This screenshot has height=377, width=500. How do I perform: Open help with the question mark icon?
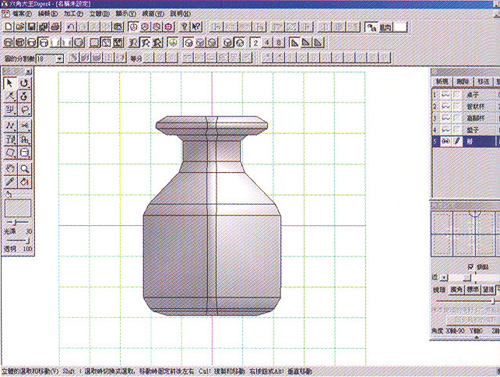pyautogui.click(x=184, y=27)
